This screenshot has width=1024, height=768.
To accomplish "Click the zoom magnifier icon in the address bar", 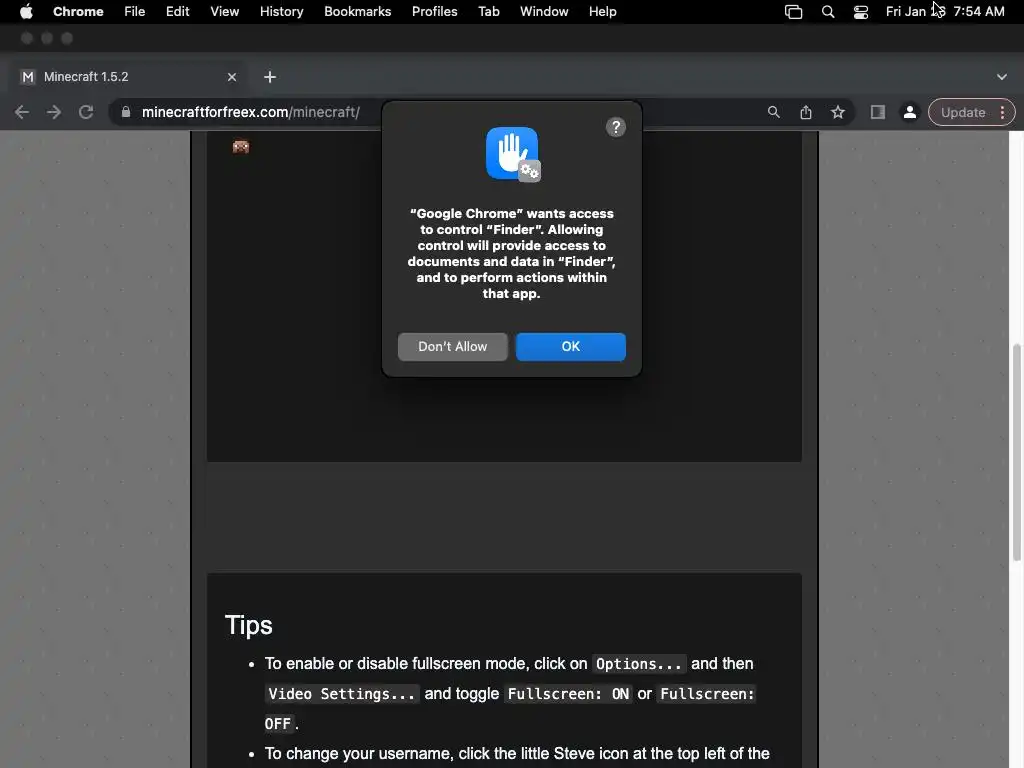I will tap(773, 112).
